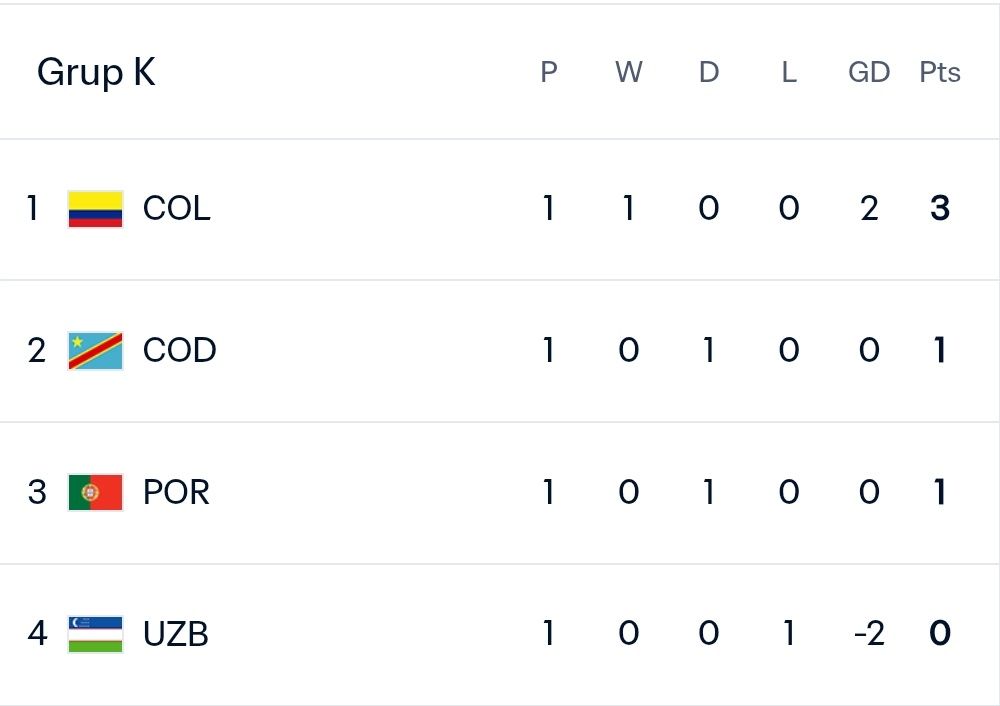Click the W column header
Viewport: 1000px width, 706px height.
[629, 72]
